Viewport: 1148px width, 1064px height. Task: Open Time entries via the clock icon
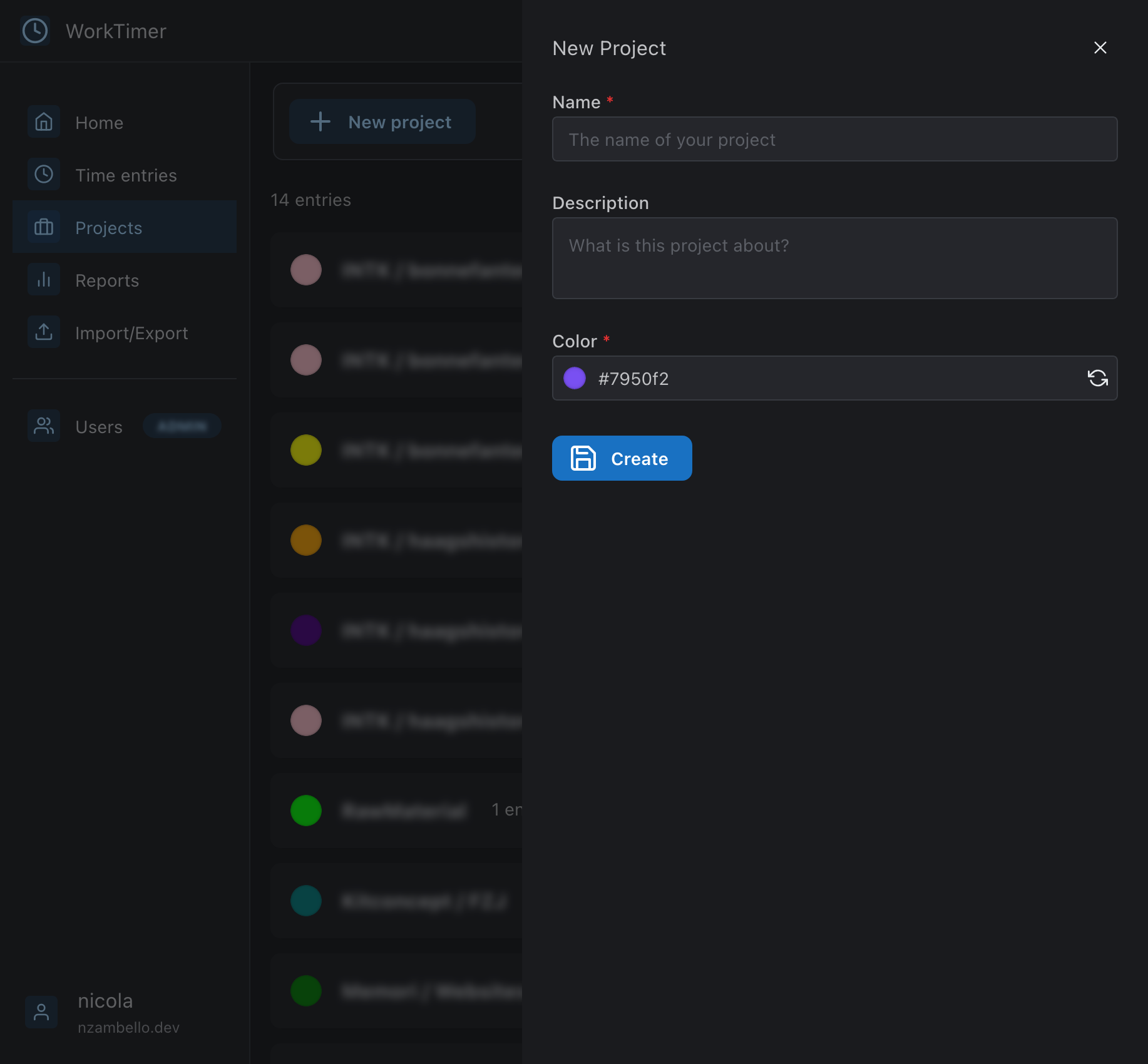43,175
